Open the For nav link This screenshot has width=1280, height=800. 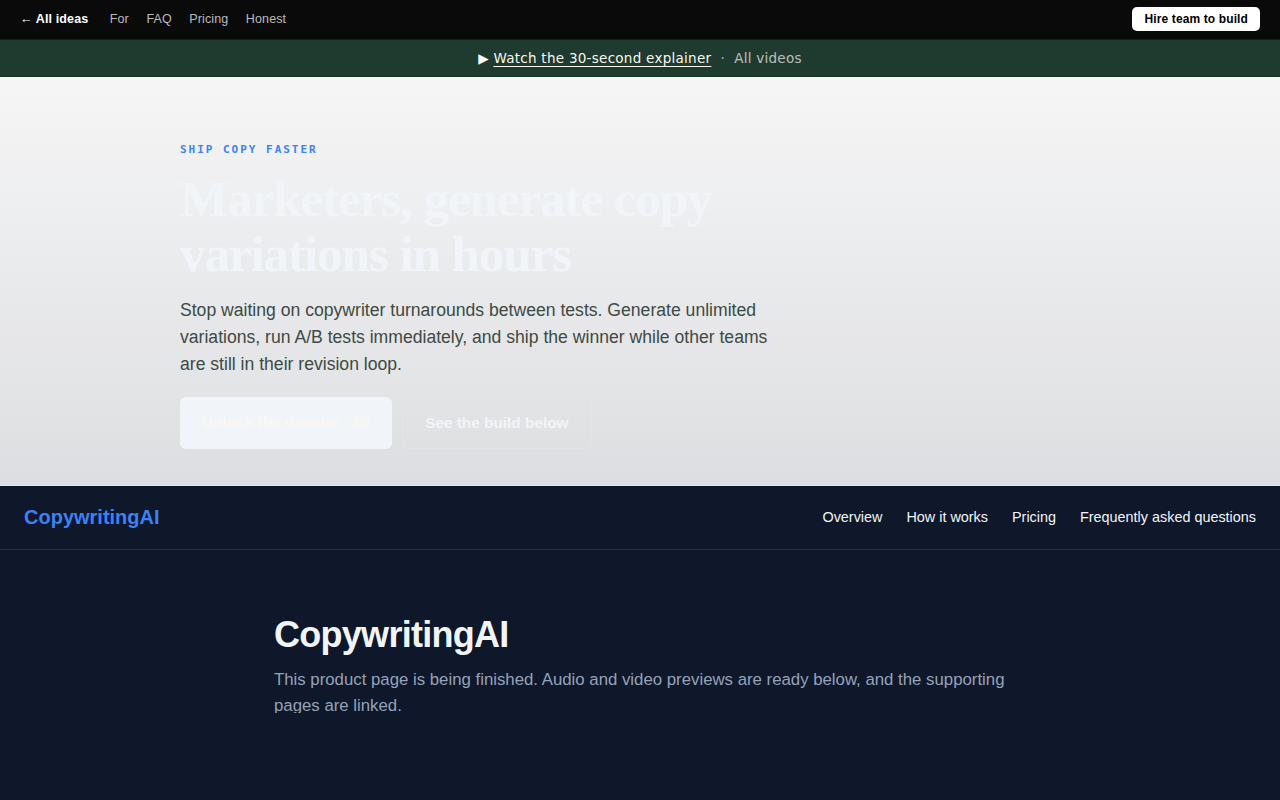(119, 19)
